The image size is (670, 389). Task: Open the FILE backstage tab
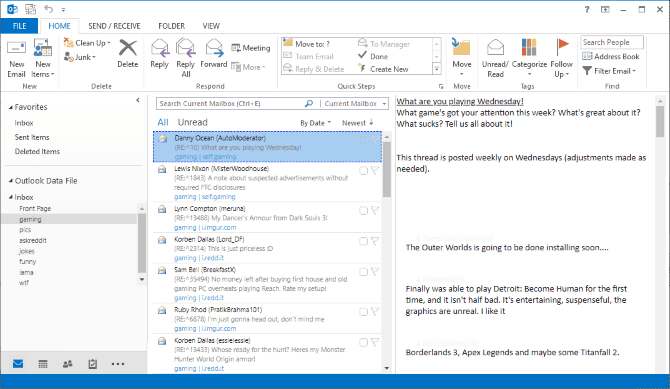pyautogui.click(x=19, y=26)
